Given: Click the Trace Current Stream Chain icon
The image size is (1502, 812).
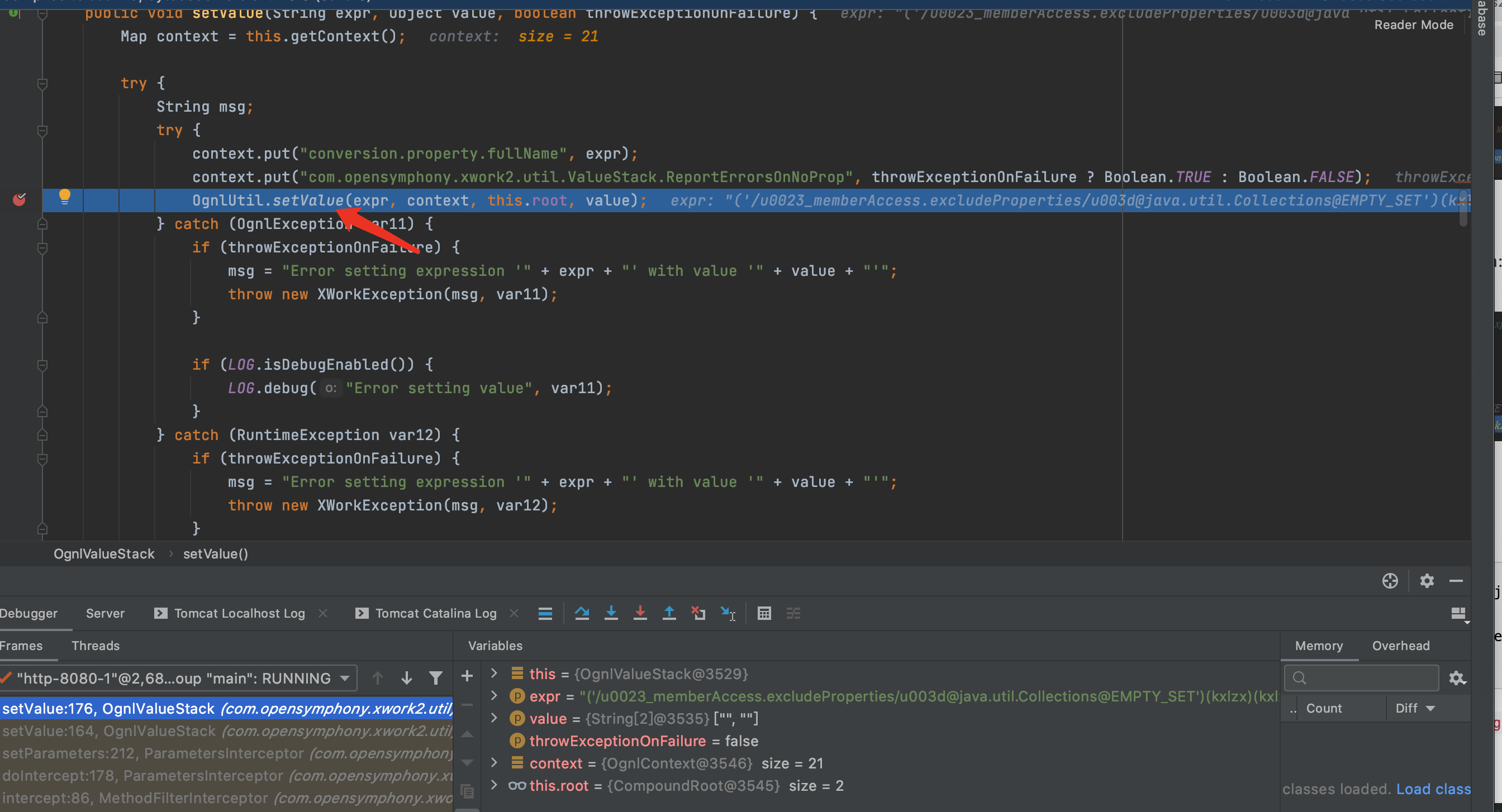Looking at the screenshot, I should (793, 613).
